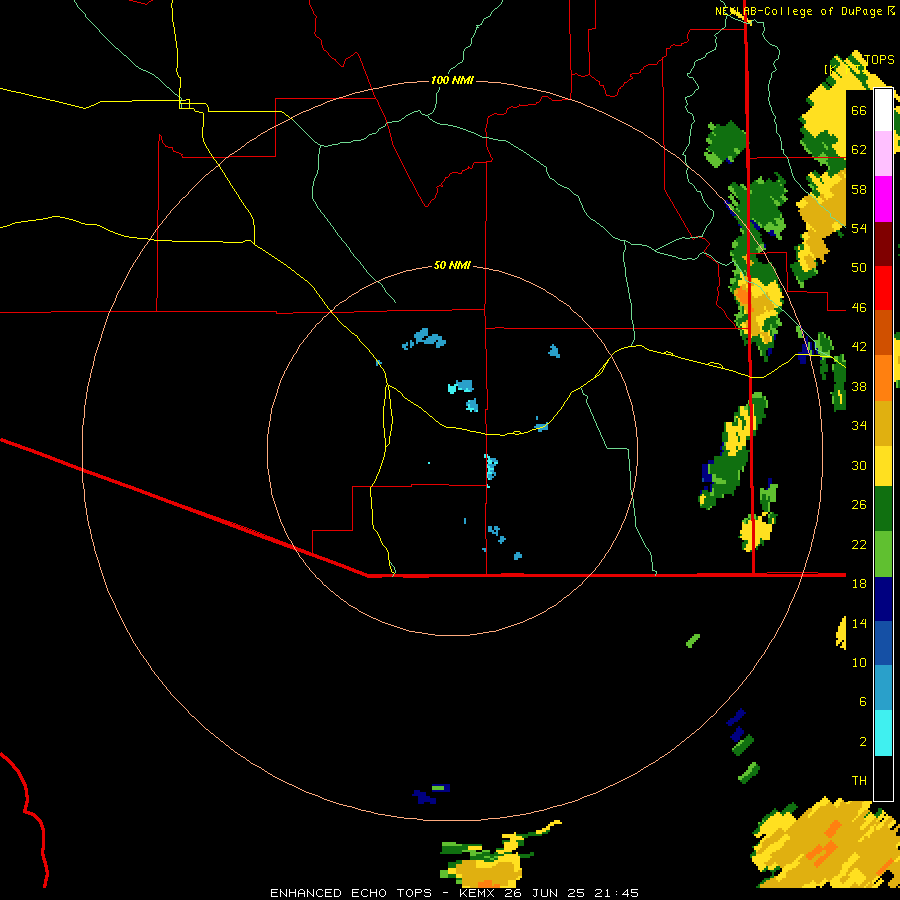Image resolution: width=900 pixels, height=900 pixels.
Task: Click the 'TOPS' legend title
Action: coord(879,60)
